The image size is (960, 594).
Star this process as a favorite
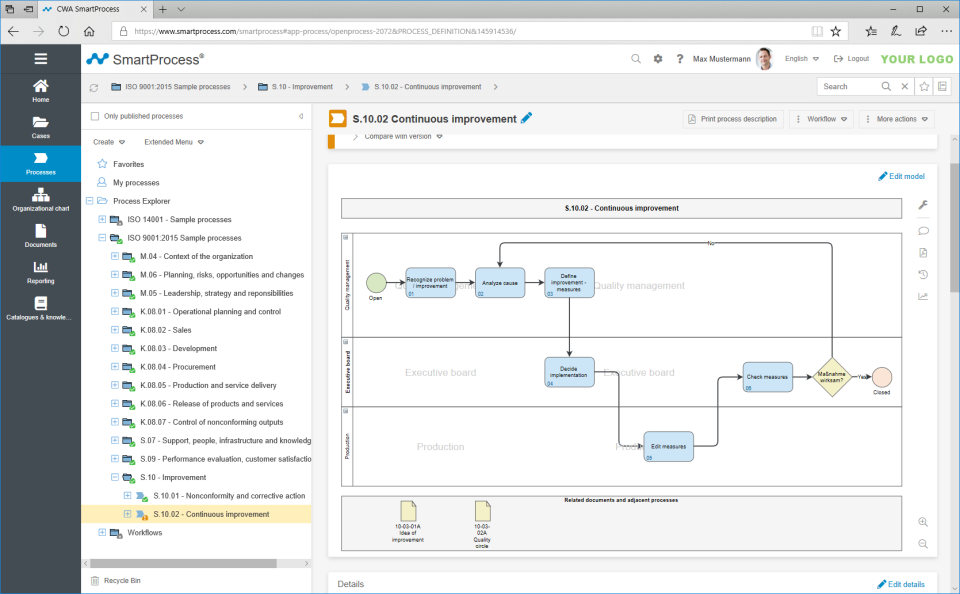(925, 87)
